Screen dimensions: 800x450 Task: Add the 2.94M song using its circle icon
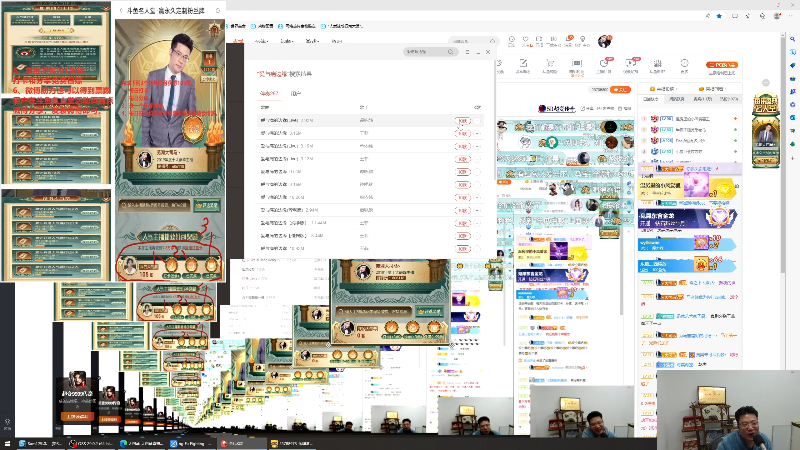click(x=478, y=210)
